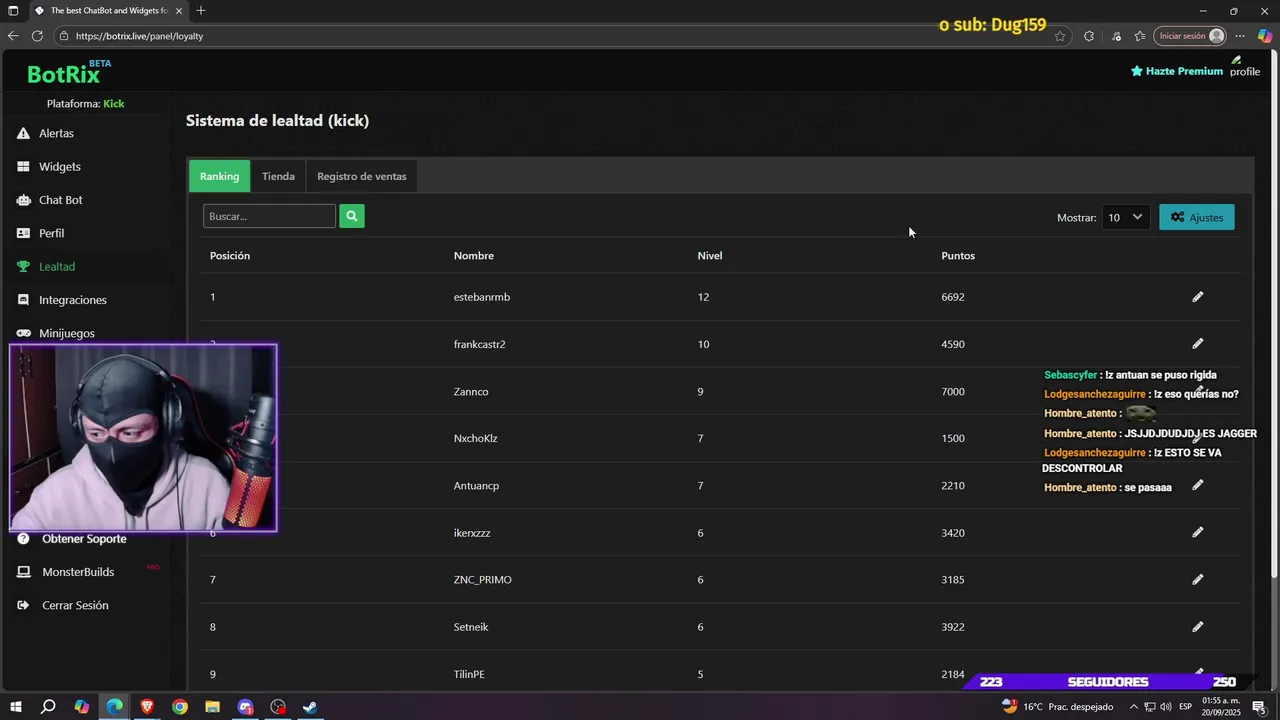This screenshot has width=1280, height=720.
Task: Click the green search magnifier button
Action: click(352, 216)
